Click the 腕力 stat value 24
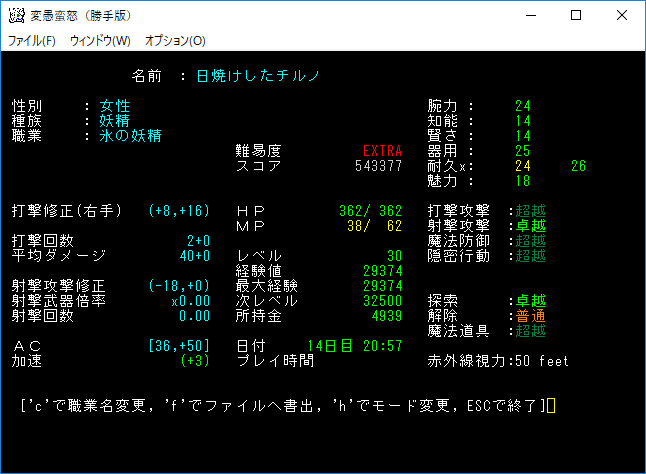 523,106
